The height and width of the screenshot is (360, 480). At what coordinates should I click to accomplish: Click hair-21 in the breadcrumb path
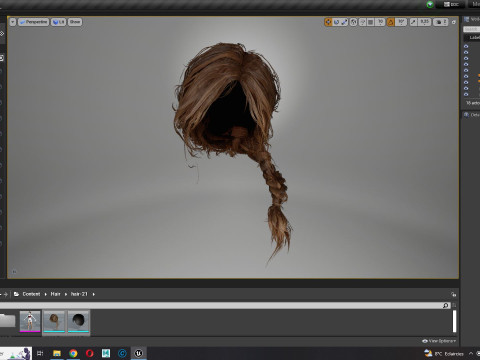79,294
